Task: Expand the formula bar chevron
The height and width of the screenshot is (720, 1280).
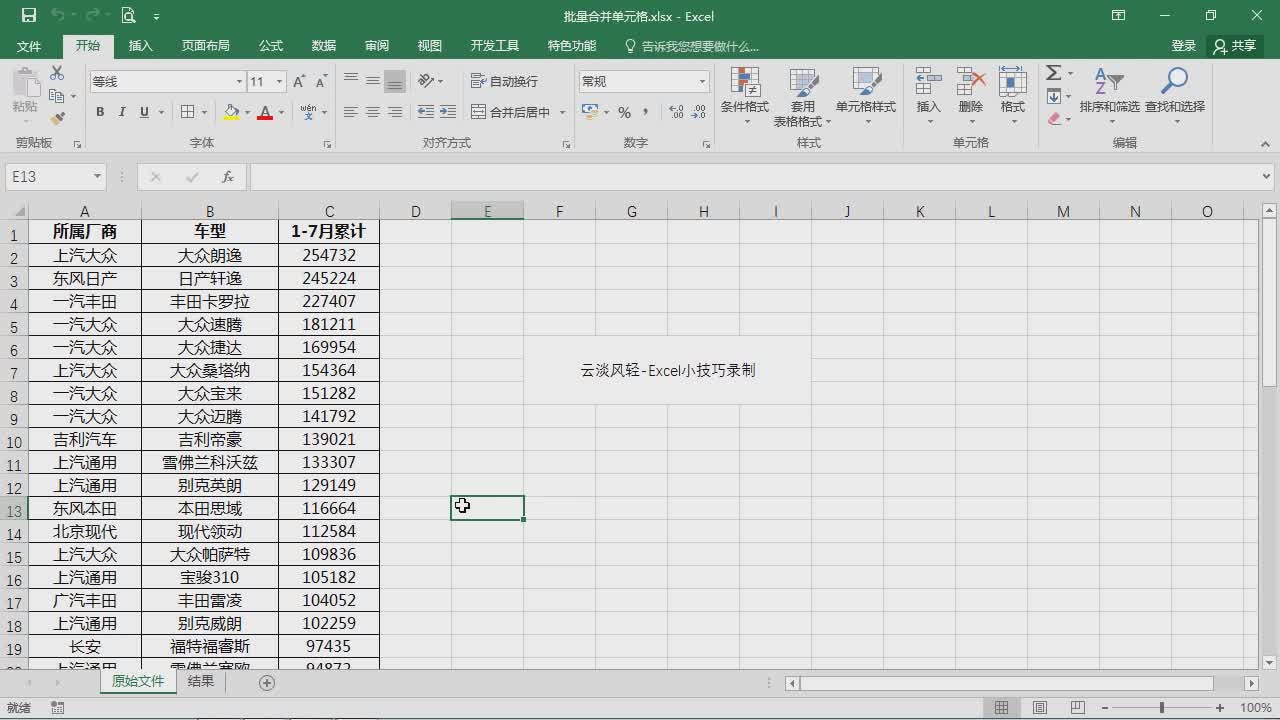Action: pyautogui.click(x=1267, y=177)
